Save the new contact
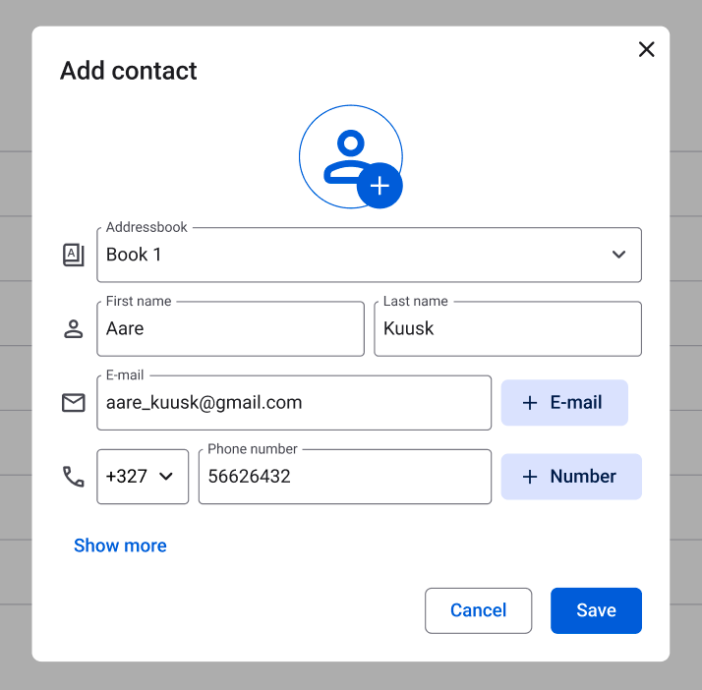702x690 pixels. coord(596,611)
